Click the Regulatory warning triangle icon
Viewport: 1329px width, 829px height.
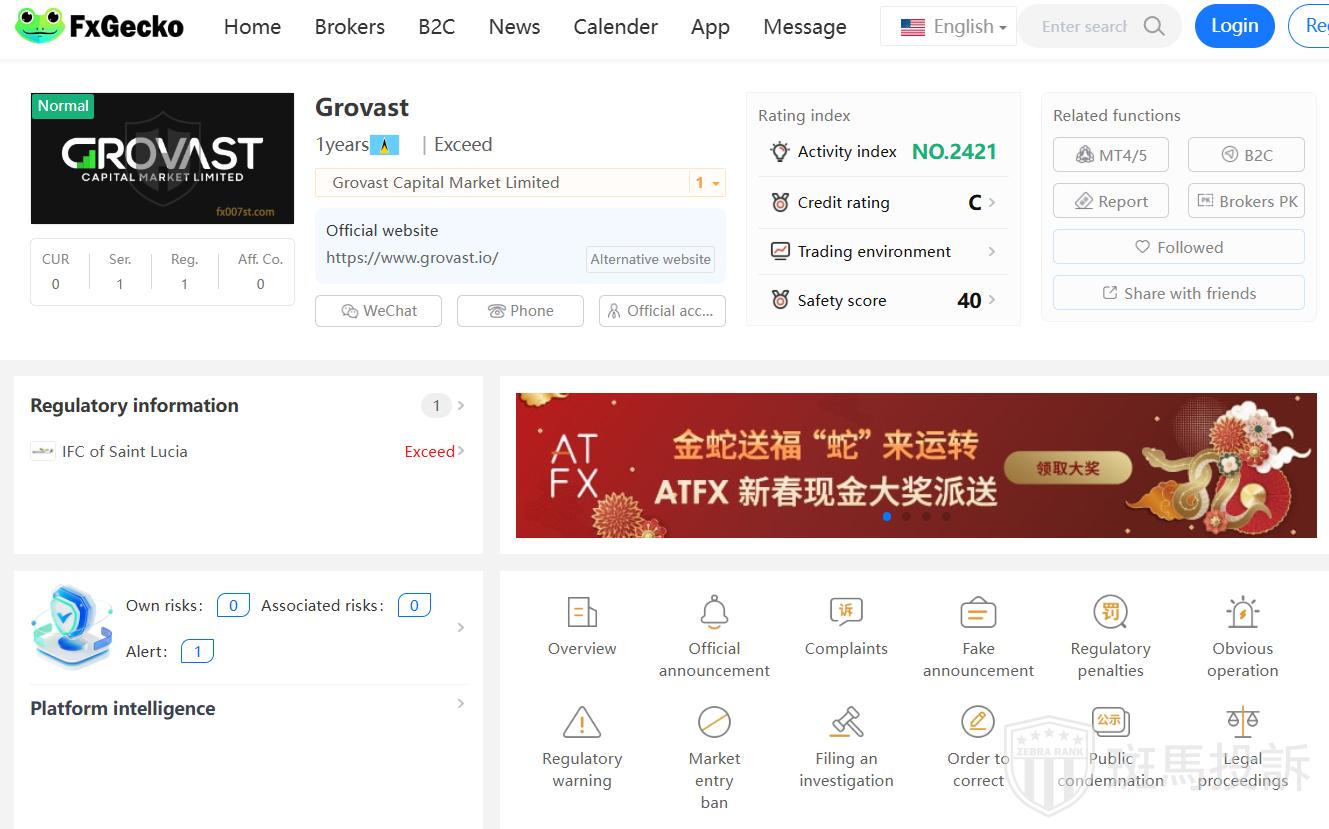pos(582,722)
